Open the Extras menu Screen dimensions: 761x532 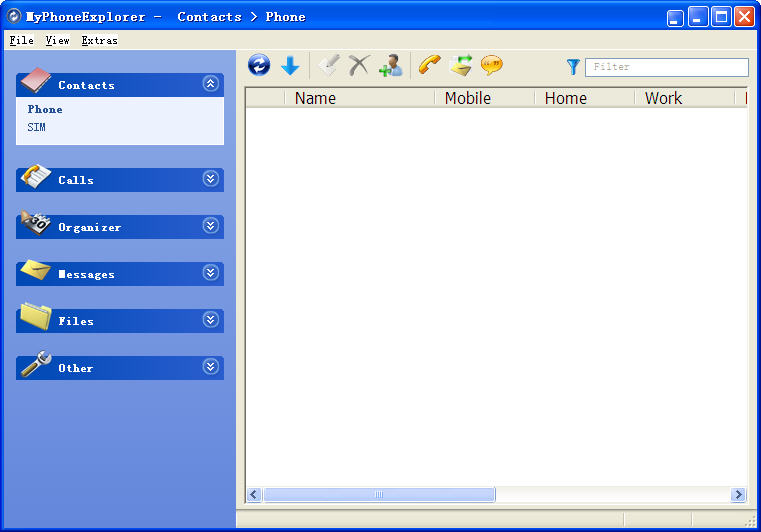(99, 41)
